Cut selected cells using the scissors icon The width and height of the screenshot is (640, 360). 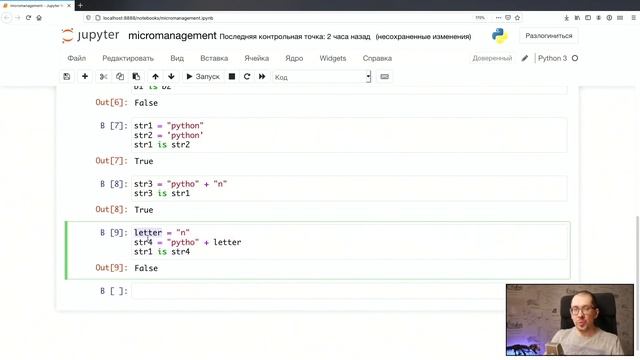coord(104,77)
